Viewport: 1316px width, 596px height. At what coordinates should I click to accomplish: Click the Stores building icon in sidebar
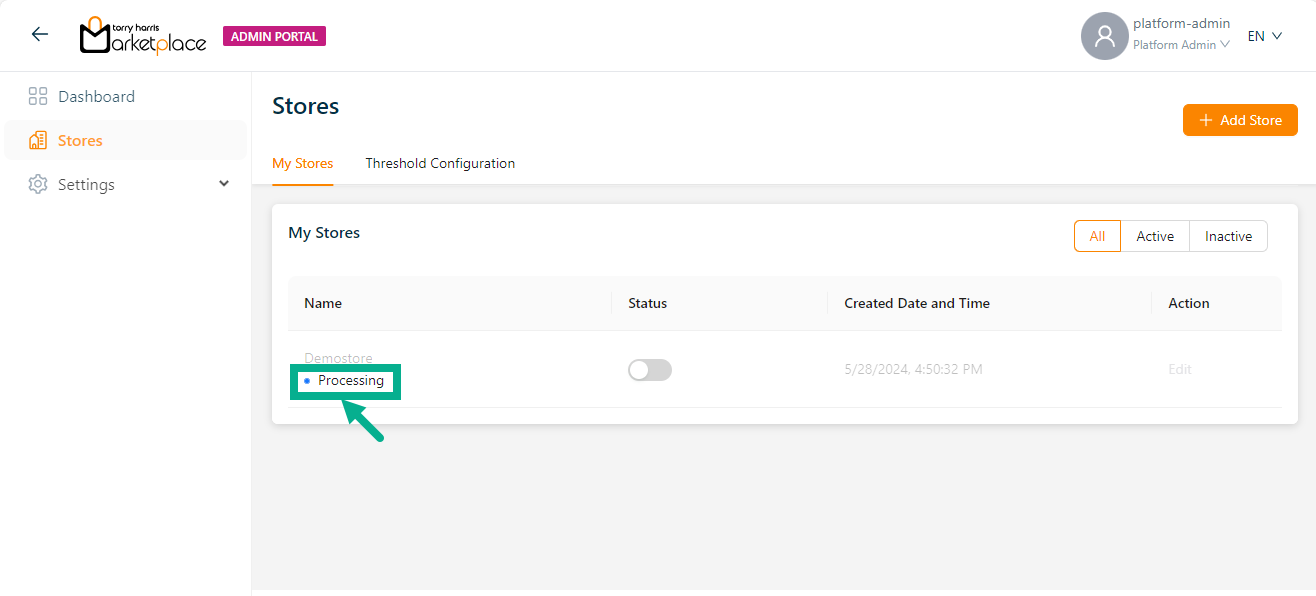(x=38, y=141)
